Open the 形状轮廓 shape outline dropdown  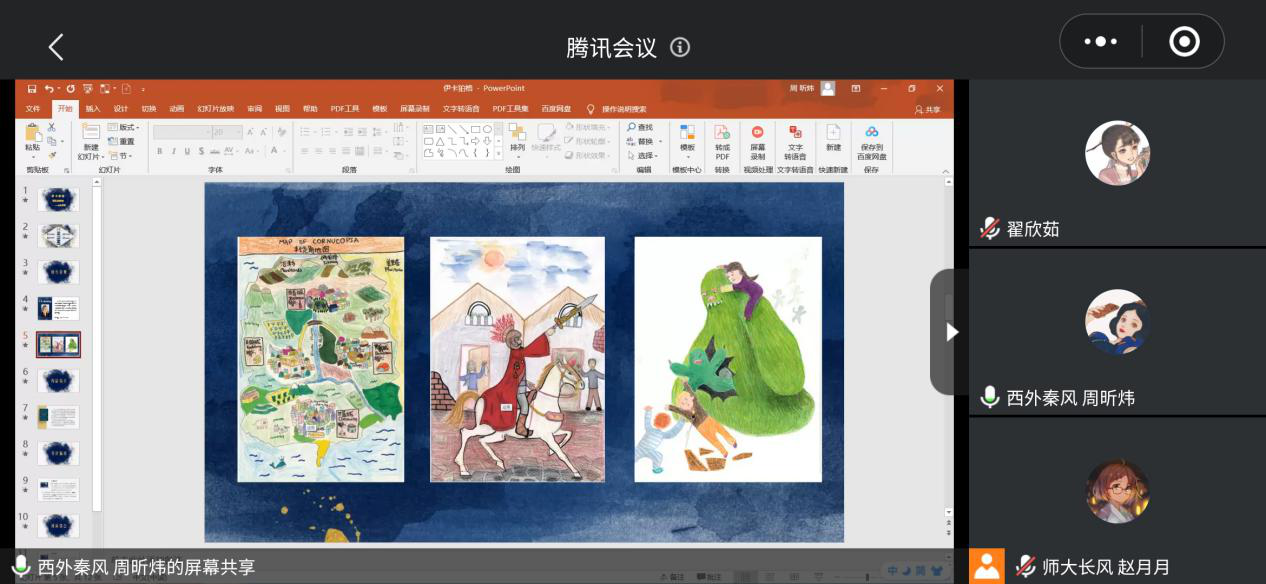[x=587, y=142]
